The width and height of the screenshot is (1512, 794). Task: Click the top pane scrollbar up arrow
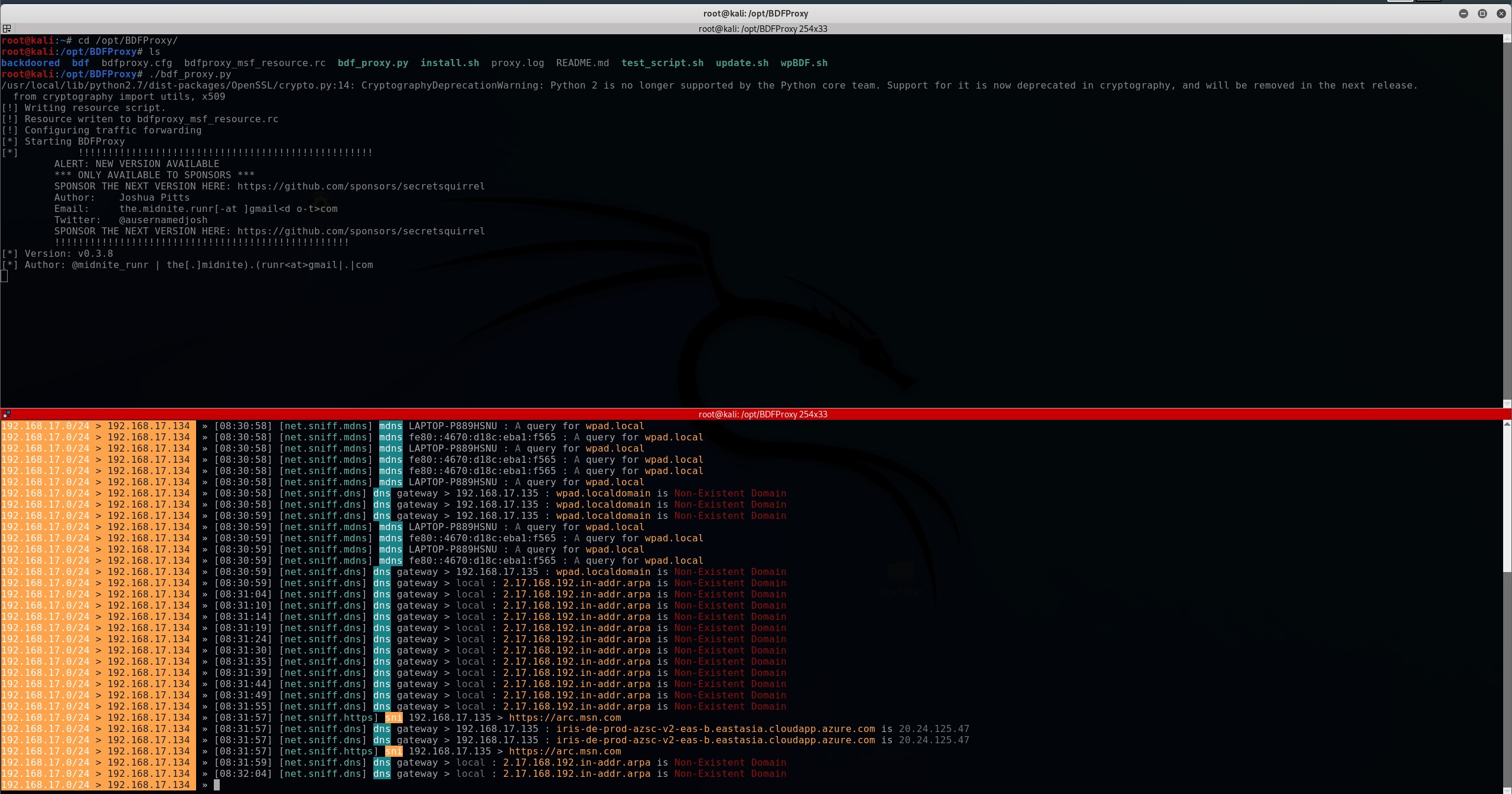[1507, 38]
